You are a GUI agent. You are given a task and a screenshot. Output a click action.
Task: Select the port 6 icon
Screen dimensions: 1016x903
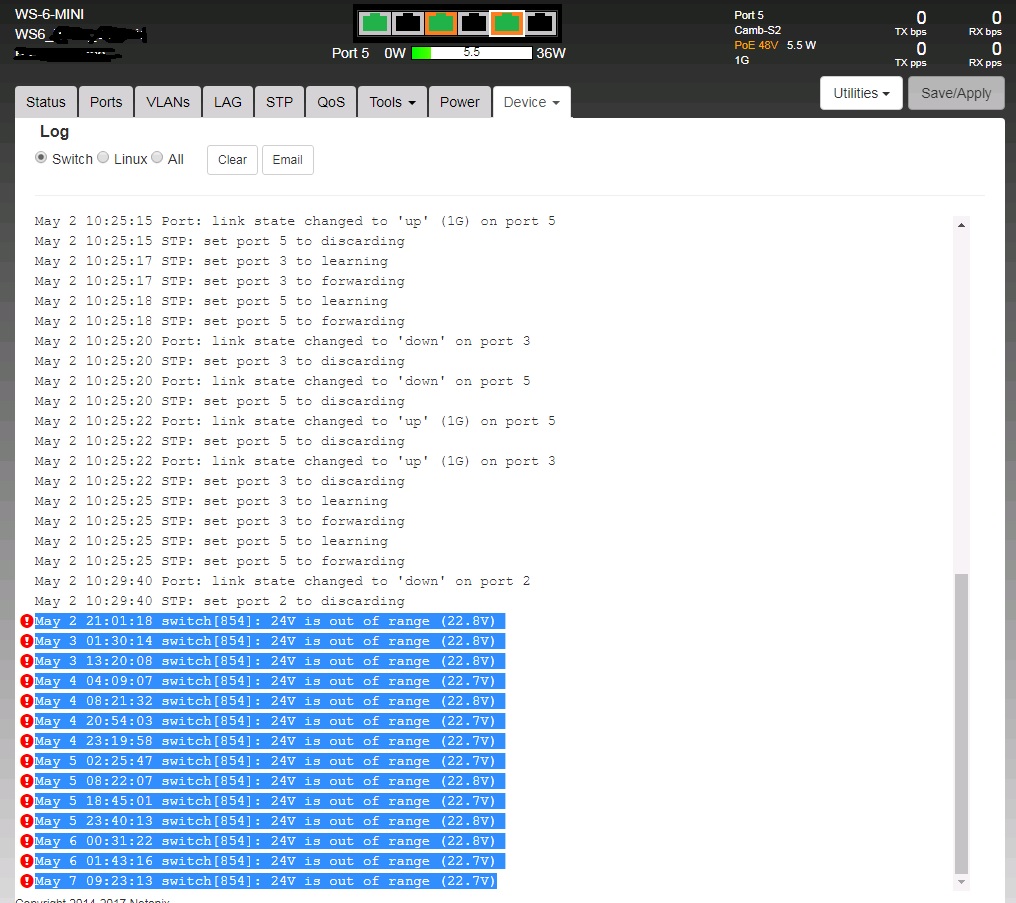pos(540,23)
